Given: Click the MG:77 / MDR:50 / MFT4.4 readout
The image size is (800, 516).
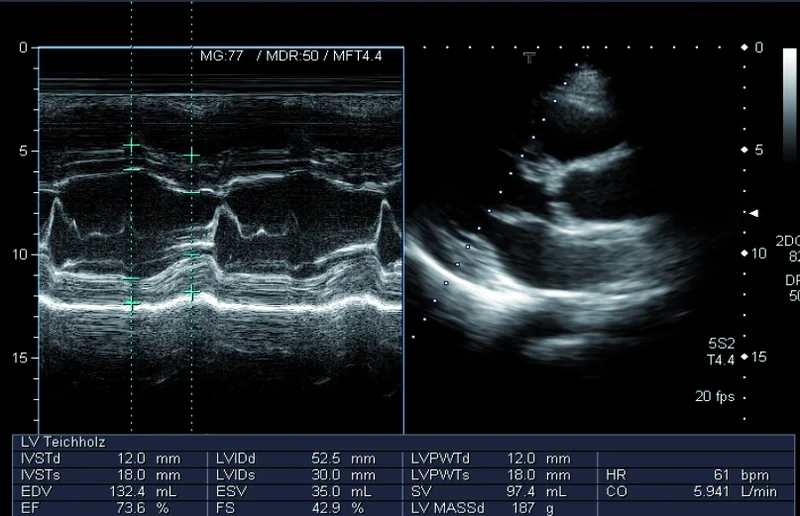Looking at the screenshot, I should click(291, 56).
